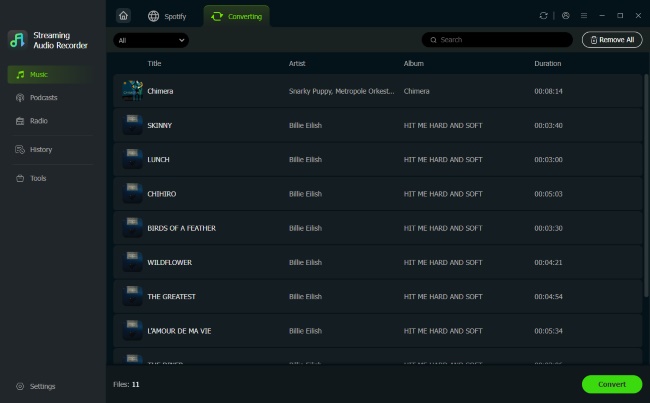
Task: Click the LUNCH track thumbnail
Action: tap(133, 160)
